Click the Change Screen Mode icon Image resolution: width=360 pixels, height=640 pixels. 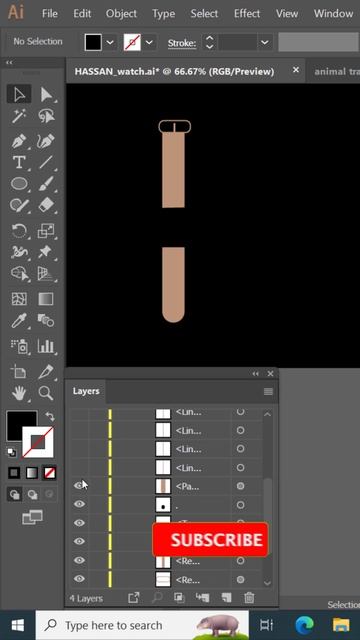coord(32,517)
